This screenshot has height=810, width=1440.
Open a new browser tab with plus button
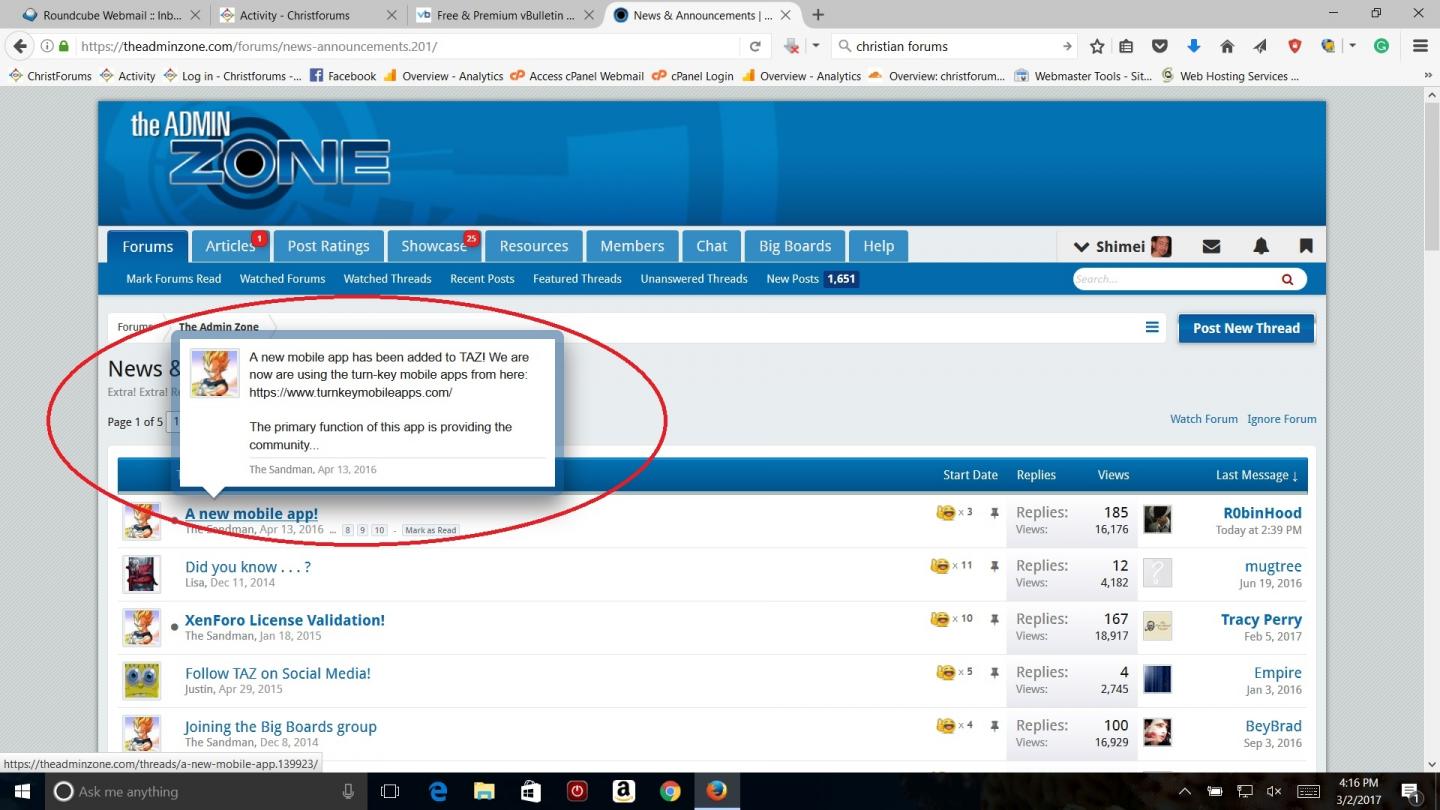818,15
